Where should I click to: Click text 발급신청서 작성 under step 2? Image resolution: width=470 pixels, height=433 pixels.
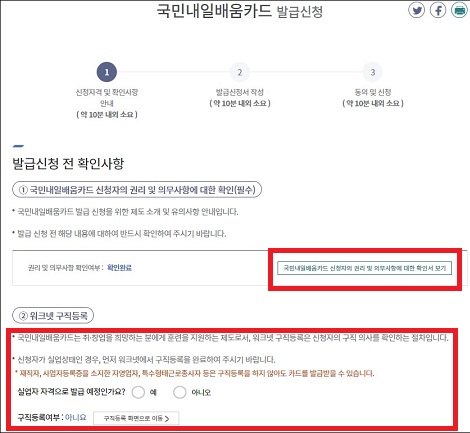[x=240, y=92]
